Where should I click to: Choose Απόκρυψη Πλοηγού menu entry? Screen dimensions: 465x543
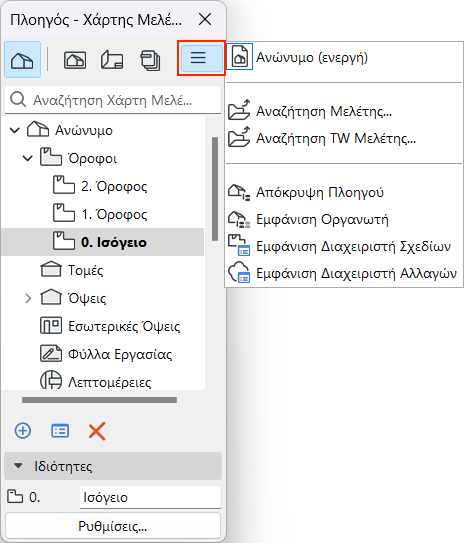(x=345, y=192)
